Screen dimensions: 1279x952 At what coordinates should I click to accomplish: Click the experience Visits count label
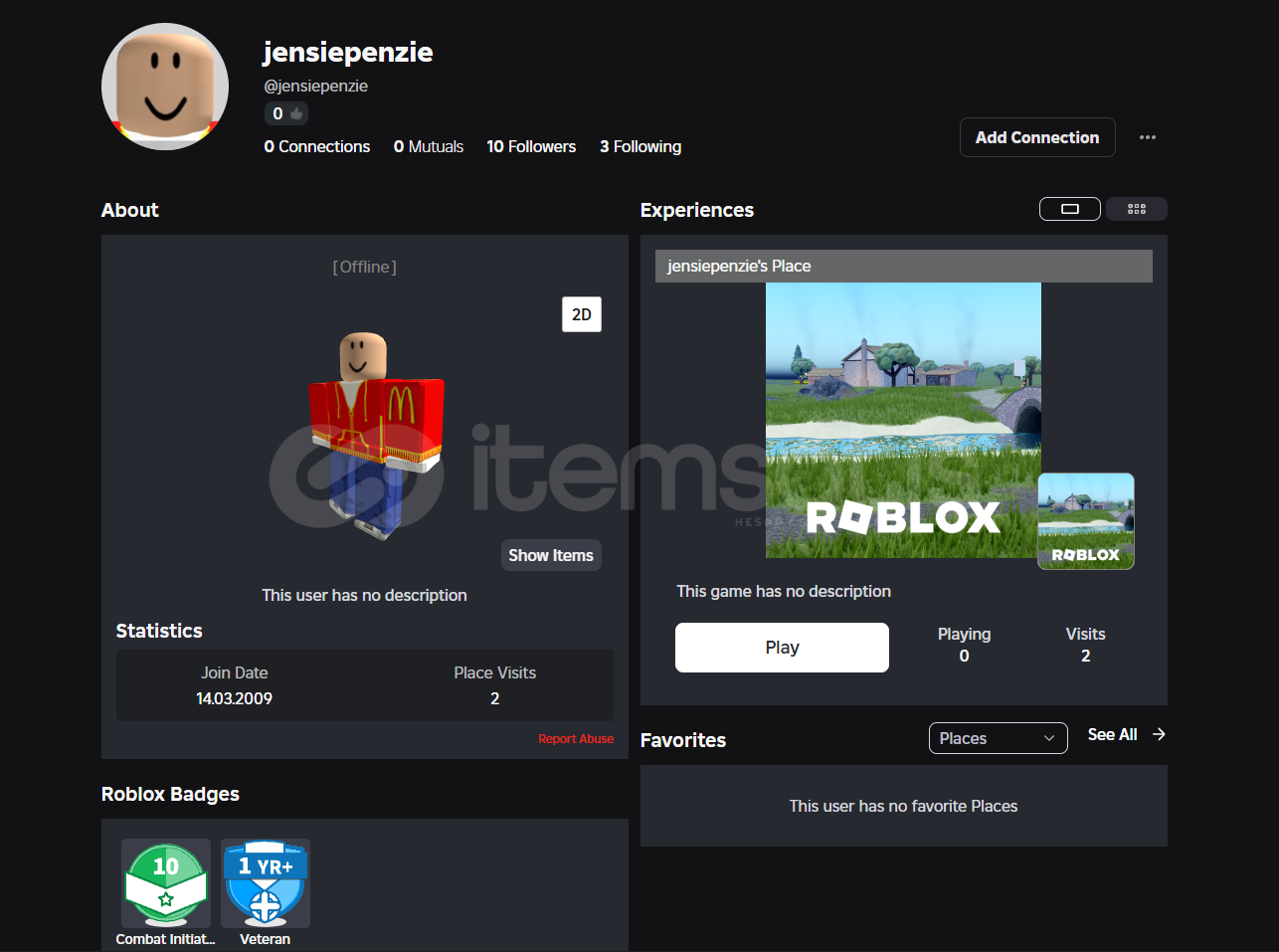(x=1085, y=634)
